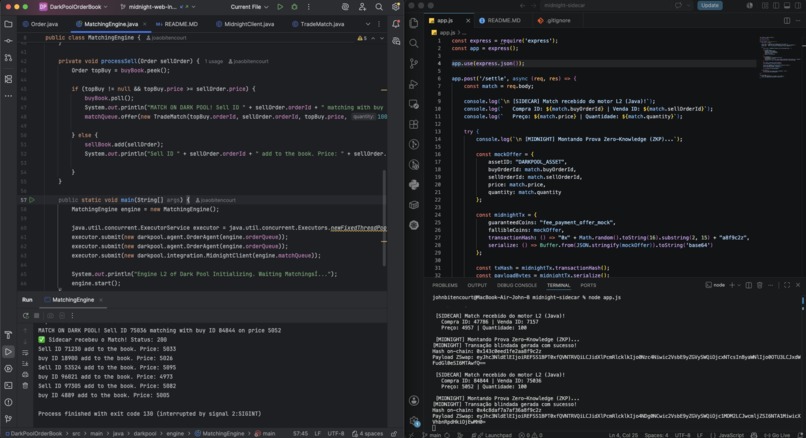Open the Project tool window in IntelliJ
The height and width of the screenshot is (438, 806).
coord(8,24)
